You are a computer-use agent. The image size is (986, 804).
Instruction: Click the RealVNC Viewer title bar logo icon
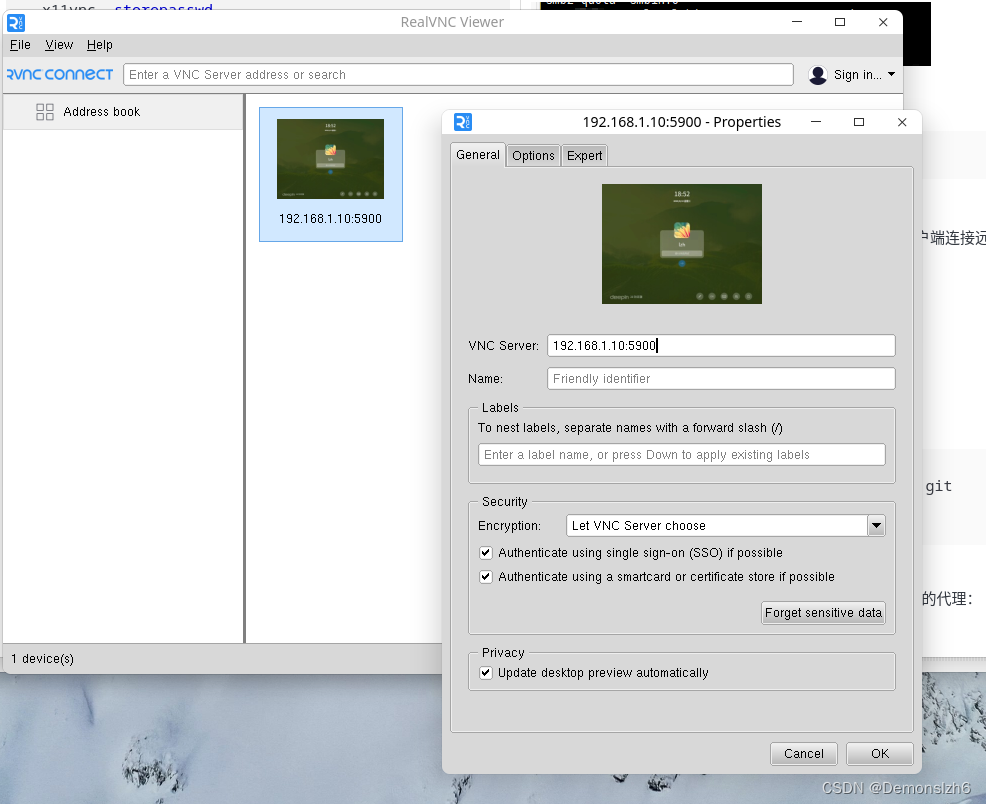coord(16,23)
